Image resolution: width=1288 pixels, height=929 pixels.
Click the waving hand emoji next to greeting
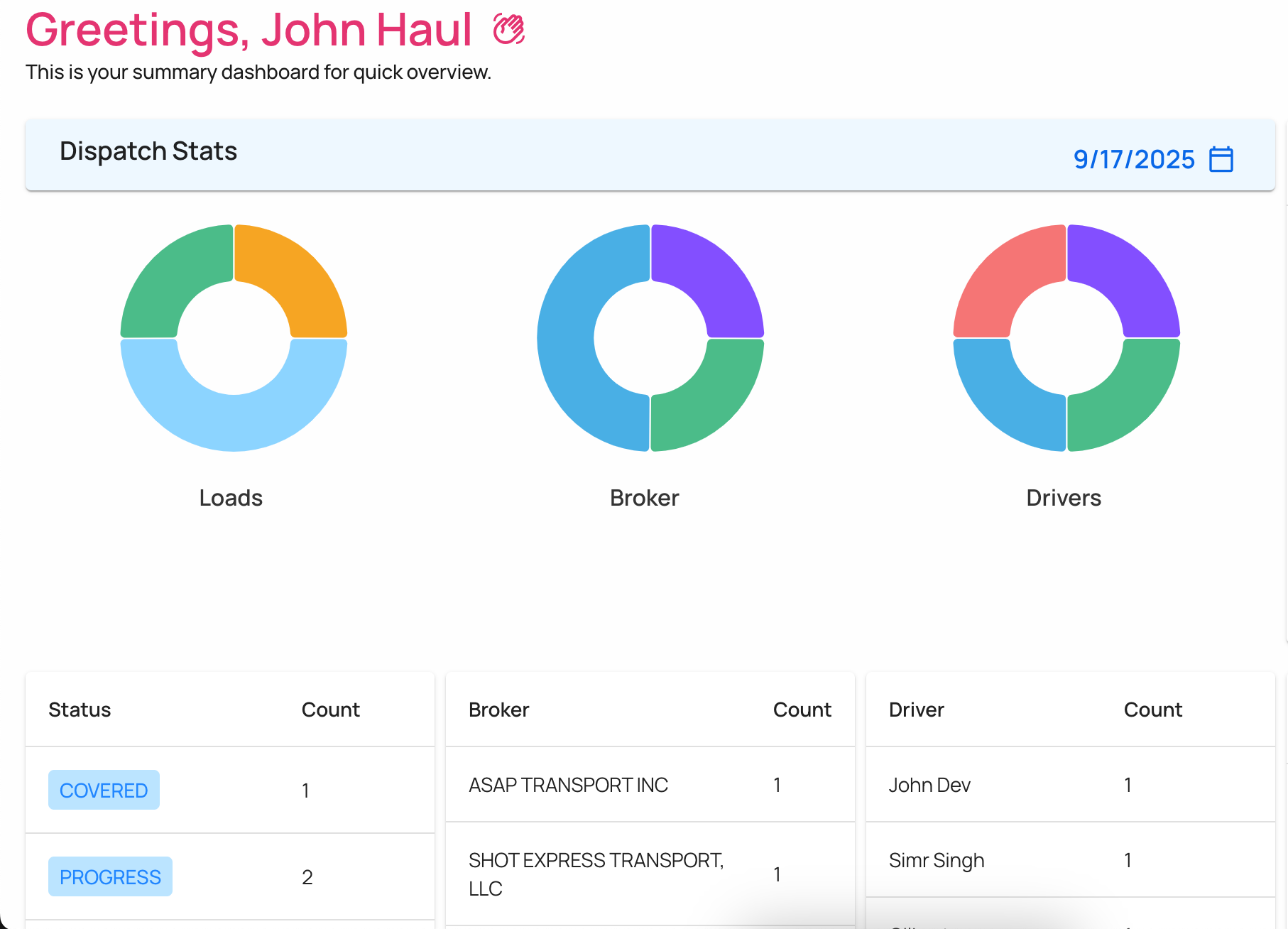(x=508, y=29)
